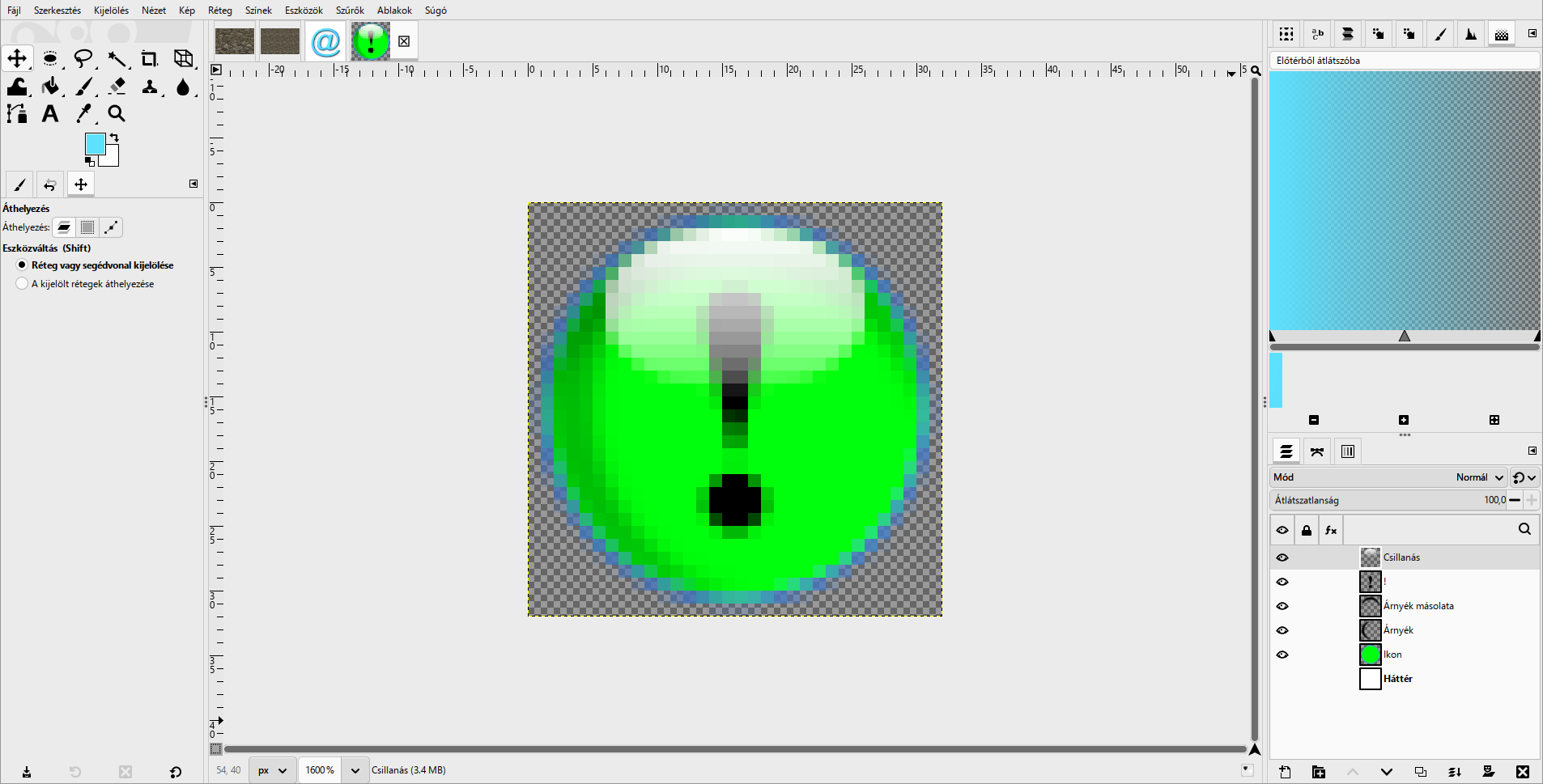Hide the Ikon layer

click(x=1282, y=655)
